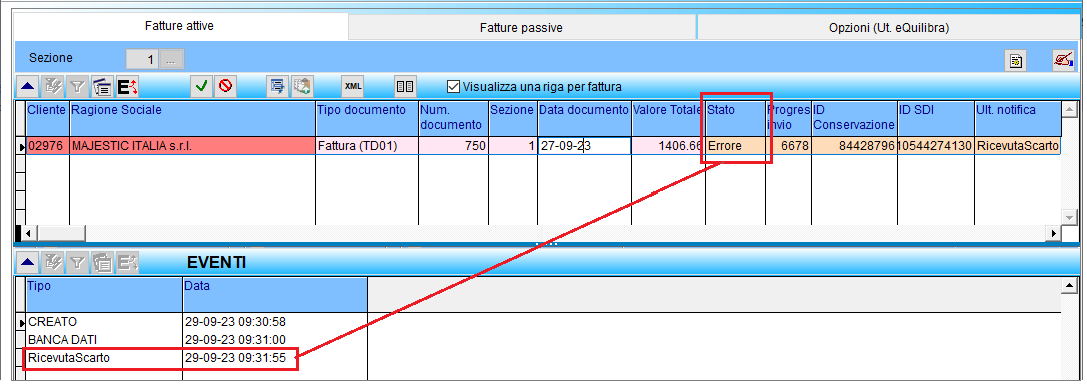Image resolution: width=1087 pixels, height=386 pixels.
Task: Collapse EVENTI panel with blue up arrow
Action: tap(27, 262)
